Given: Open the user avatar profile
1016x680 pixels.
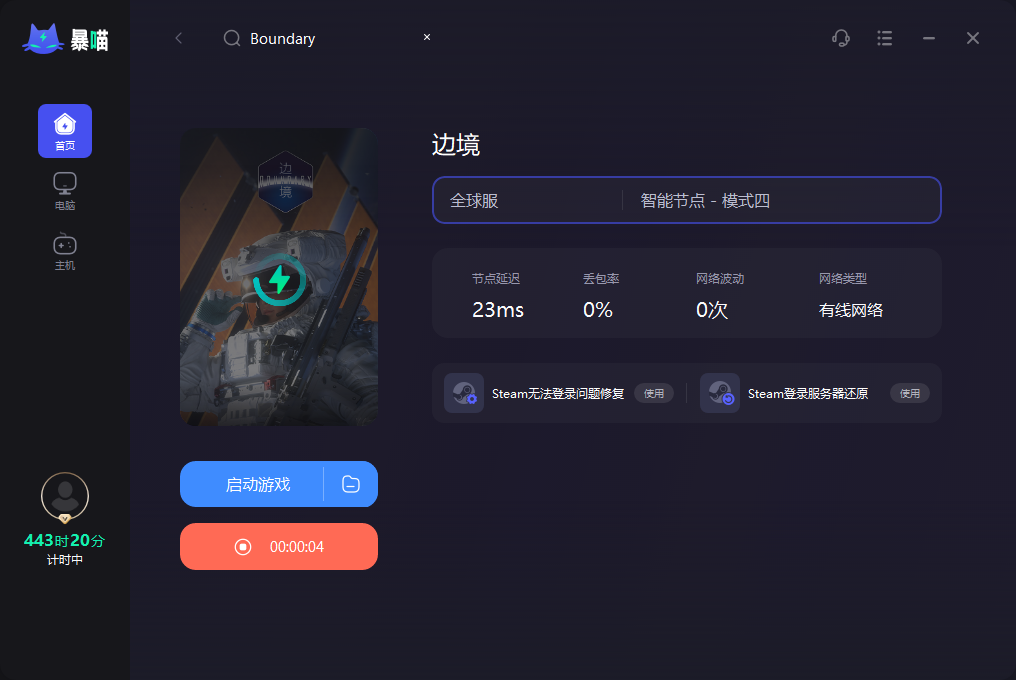Looking at the screenshot, I should (65, 497).
